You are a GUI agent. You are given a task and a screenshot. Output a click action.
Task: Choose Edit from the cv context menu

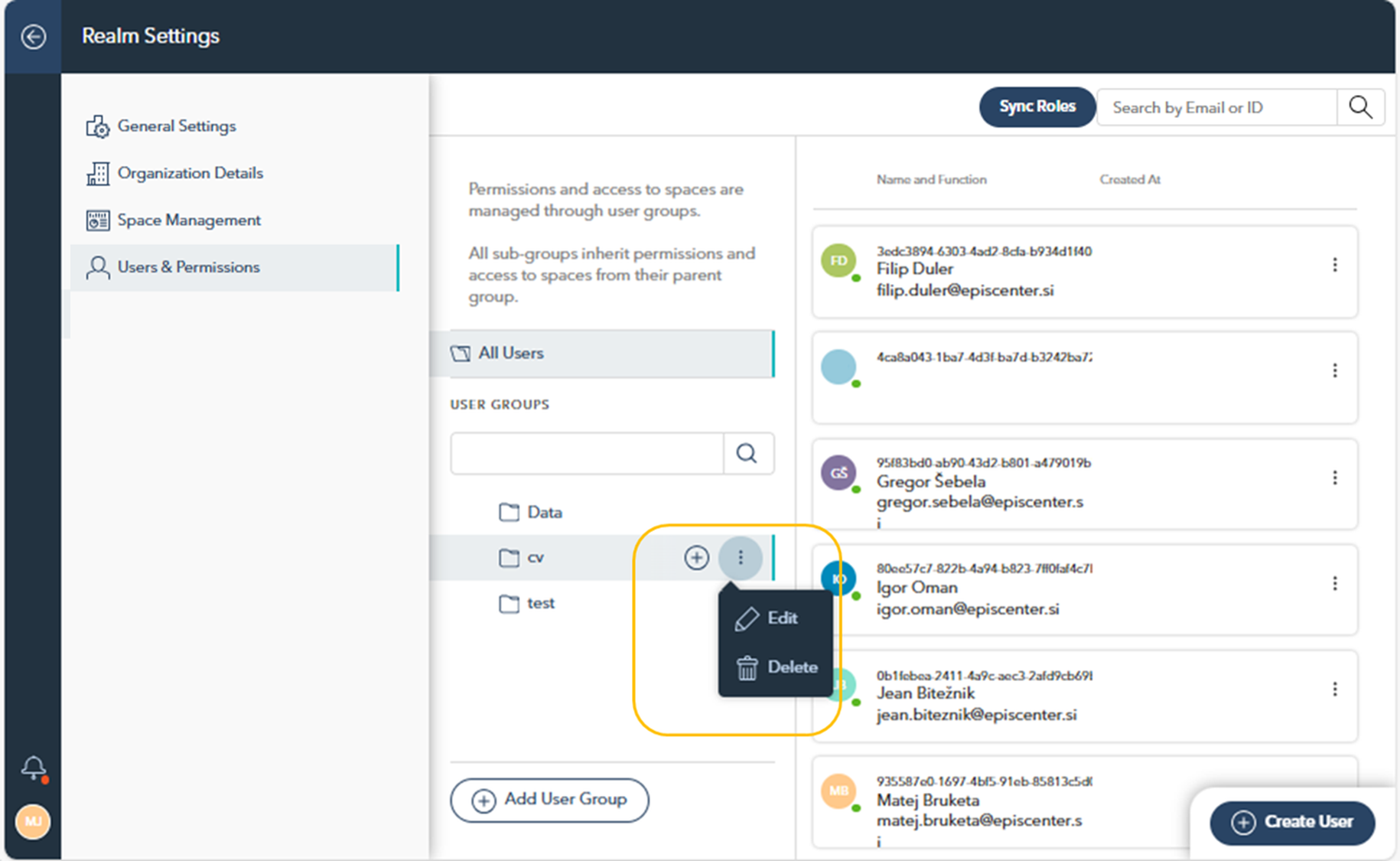775,618
